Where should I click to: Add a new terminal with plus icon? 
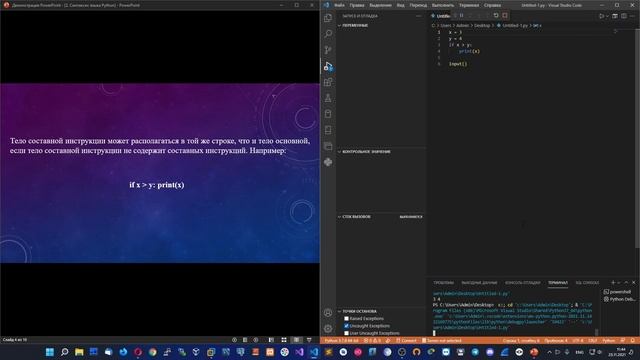pos(613,282)
